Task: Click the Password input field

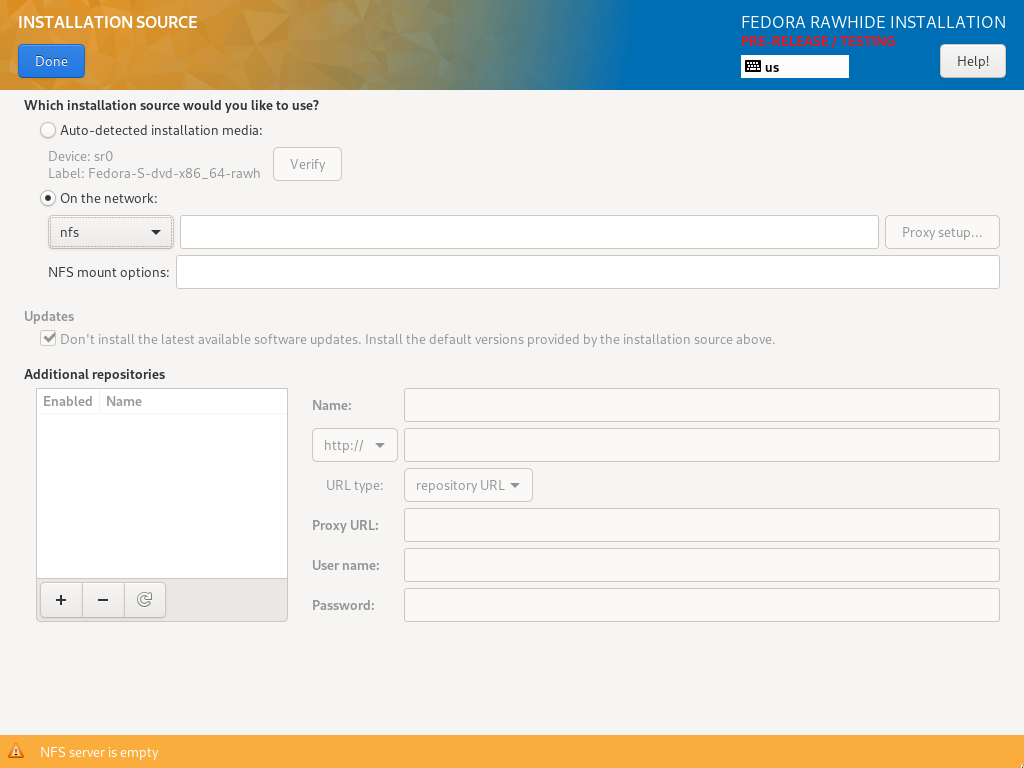Action: tap(701, 605)
